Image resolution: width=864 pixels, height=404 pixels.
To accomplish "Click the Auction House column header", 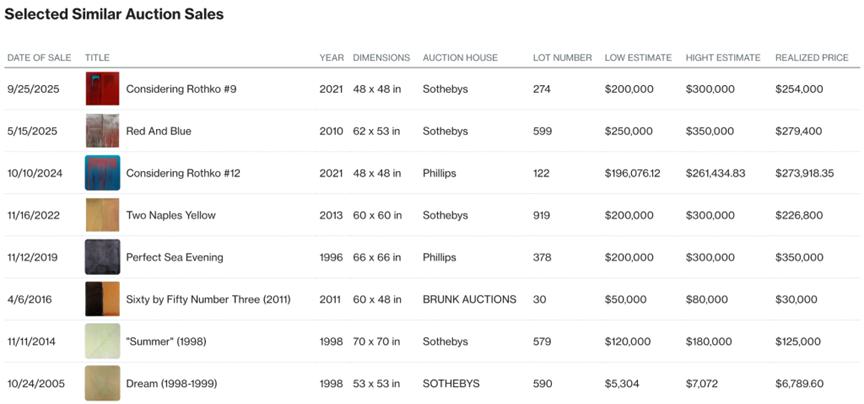I will coord(460,58).
